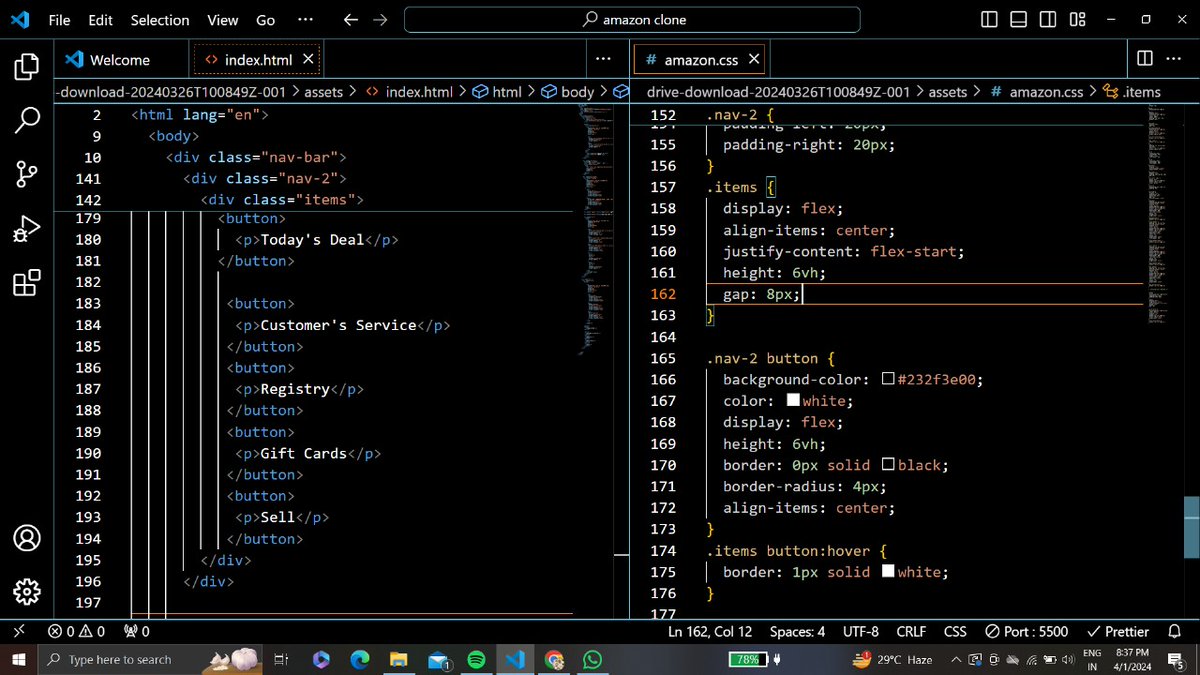Open the Extensions view
1200x675 pixels.
[x=27, y=283]
